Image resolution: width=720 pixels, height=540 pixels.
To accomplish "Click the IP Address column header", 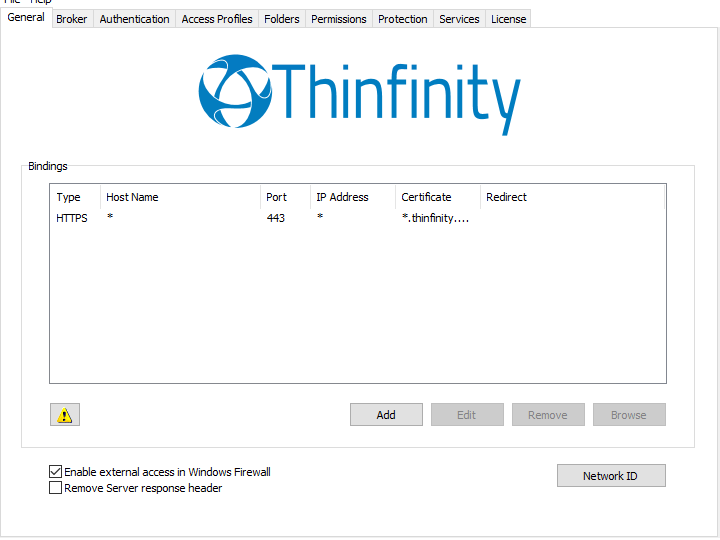I will click(353, 197).
